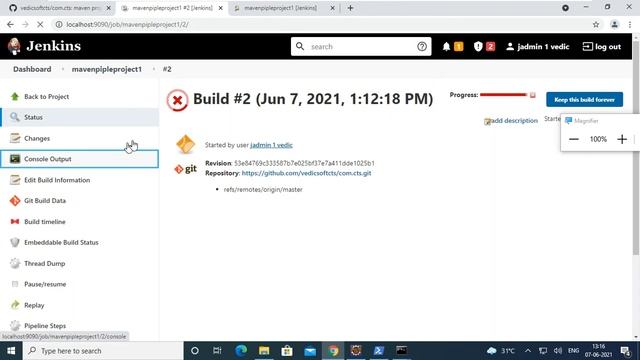
Task: Click the revision hash text
Action: tap(304, 163)
